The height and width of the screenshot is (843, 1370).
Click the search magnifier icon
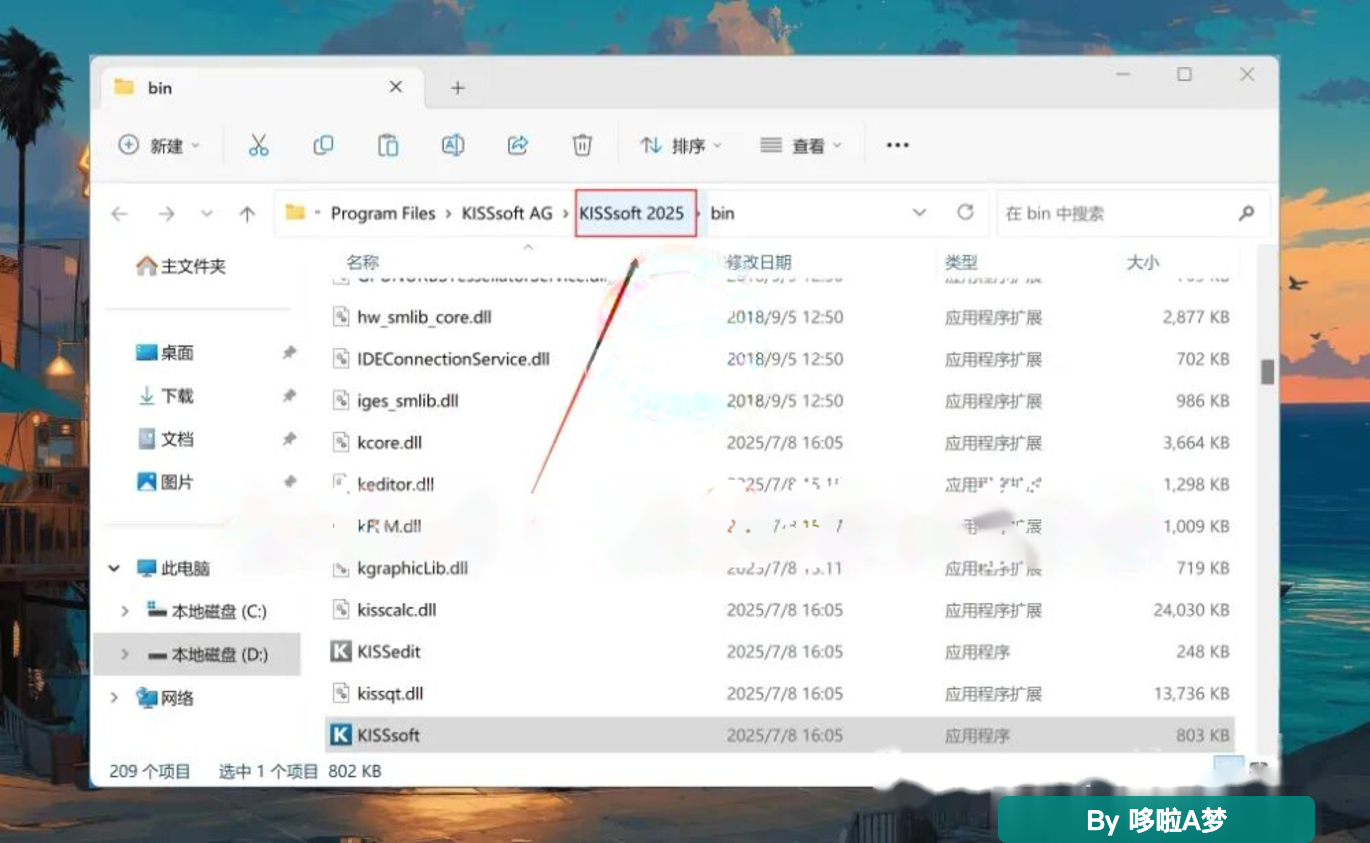click(1246, 213)
